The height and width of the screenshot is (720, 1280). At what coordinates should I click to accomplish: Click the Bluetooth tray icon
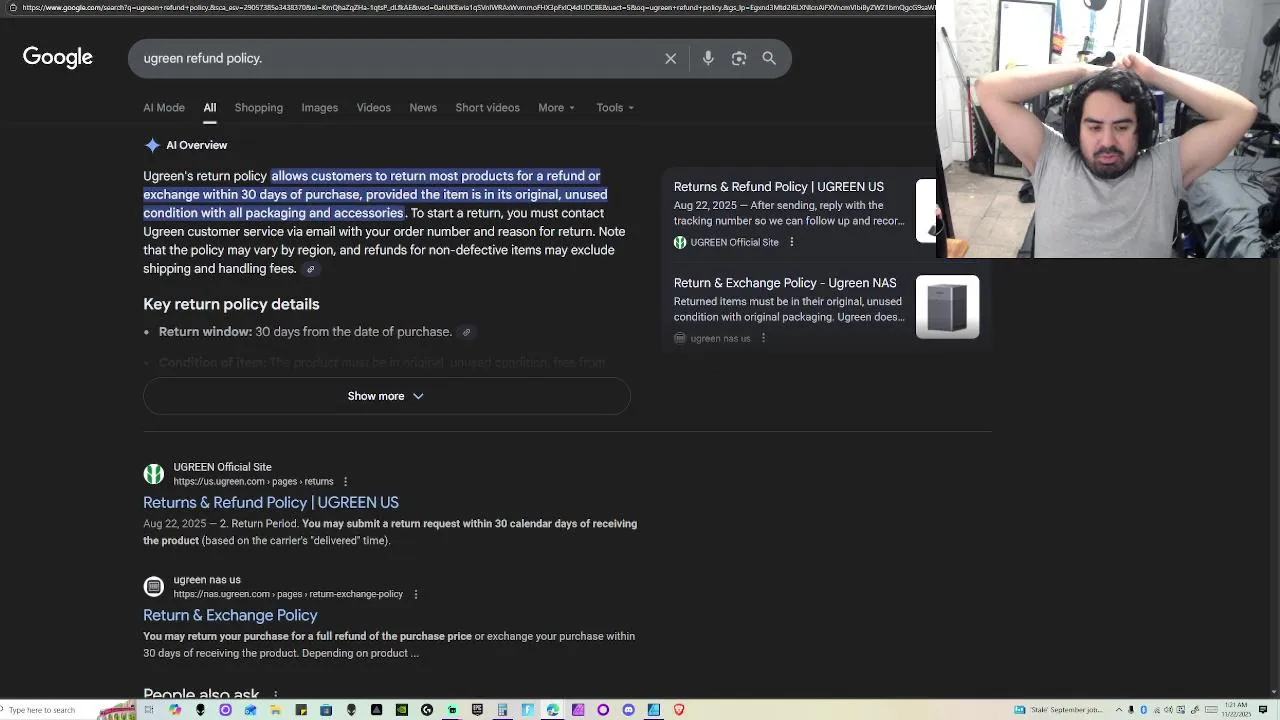tap(1143, 710)
